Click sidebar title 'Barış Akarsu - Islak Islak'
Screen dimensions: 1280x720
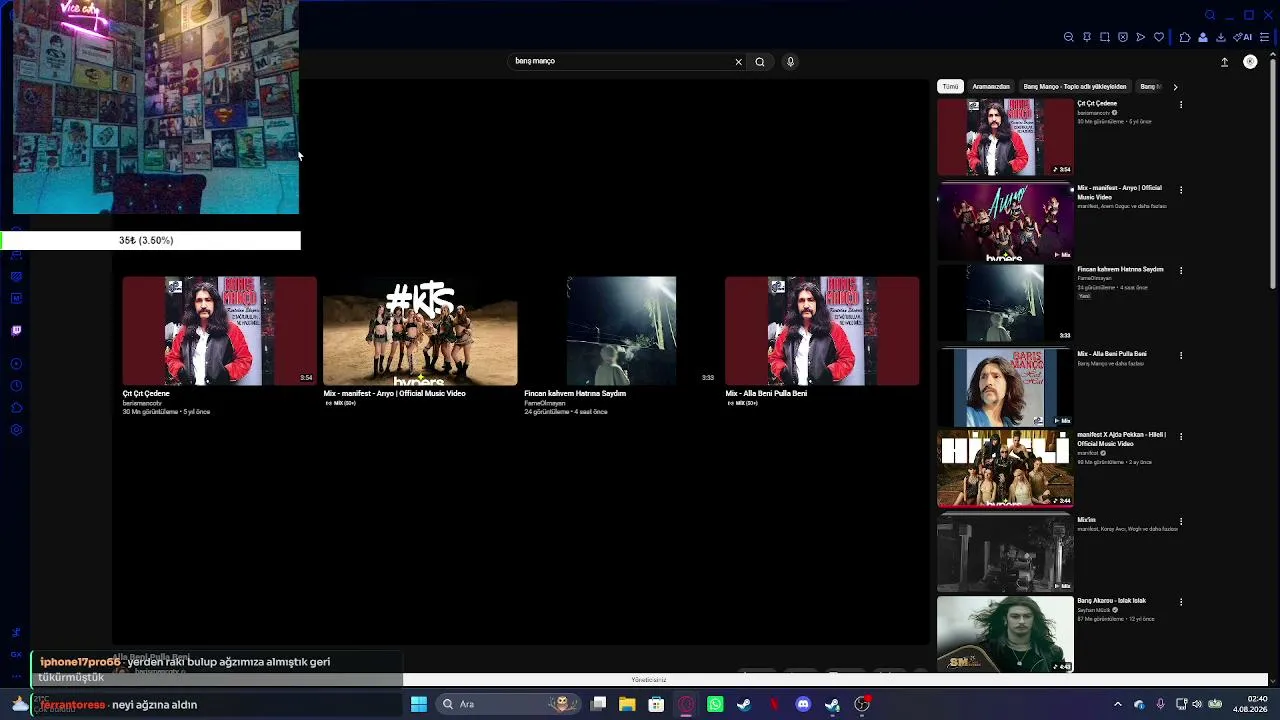click(1111, 601)
